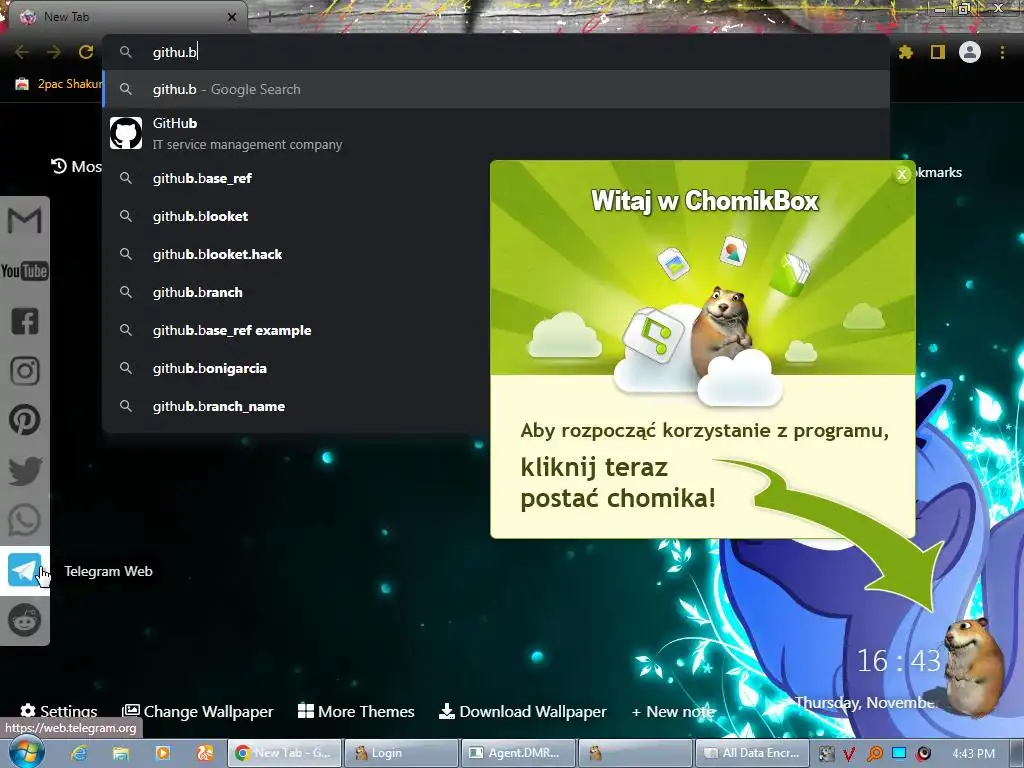This screenshot has height=768, width=1024.
Task: Switch to the All Data Encr... taskbar window
Action: tap(752, 753)
